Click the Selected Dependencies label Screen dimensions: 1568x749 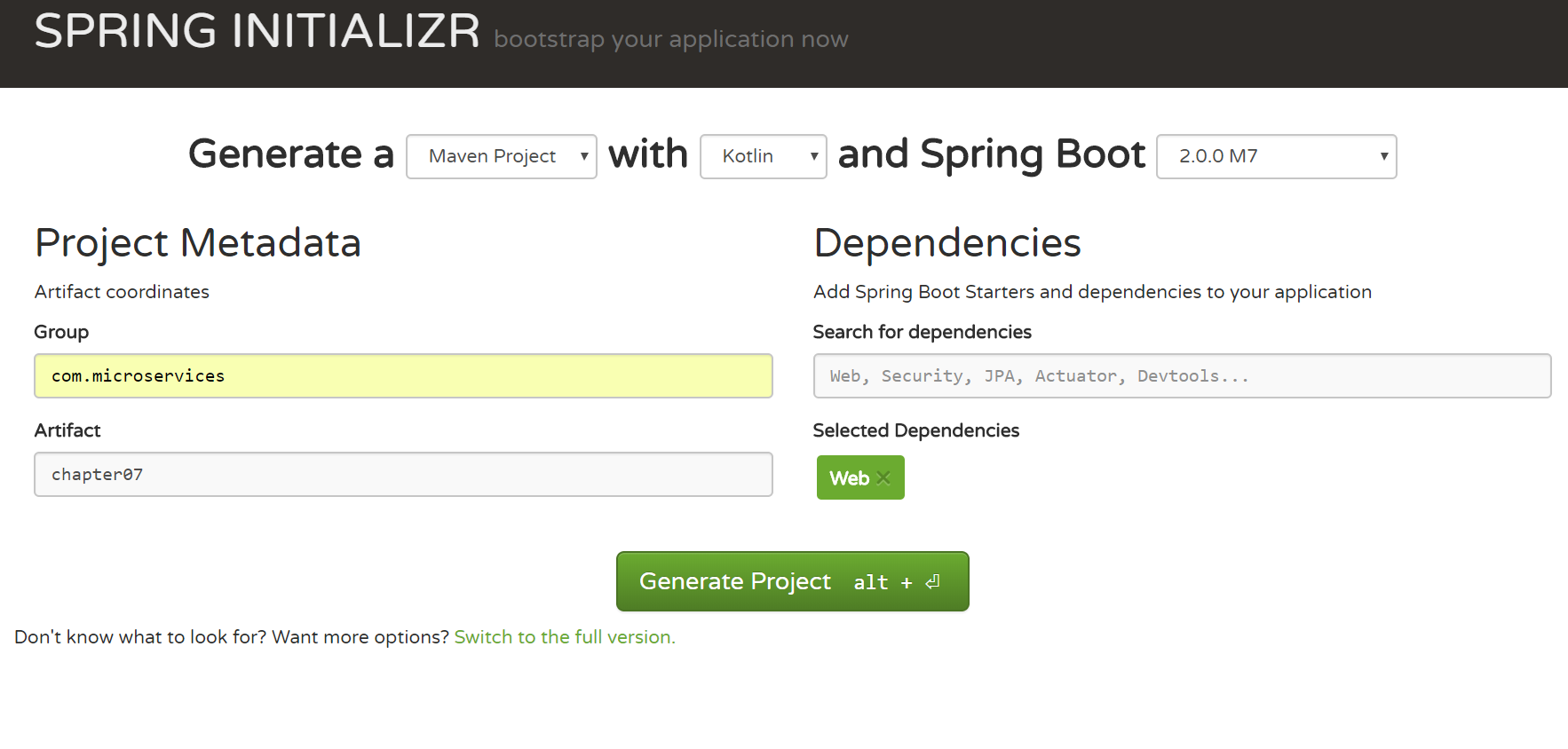916,430
